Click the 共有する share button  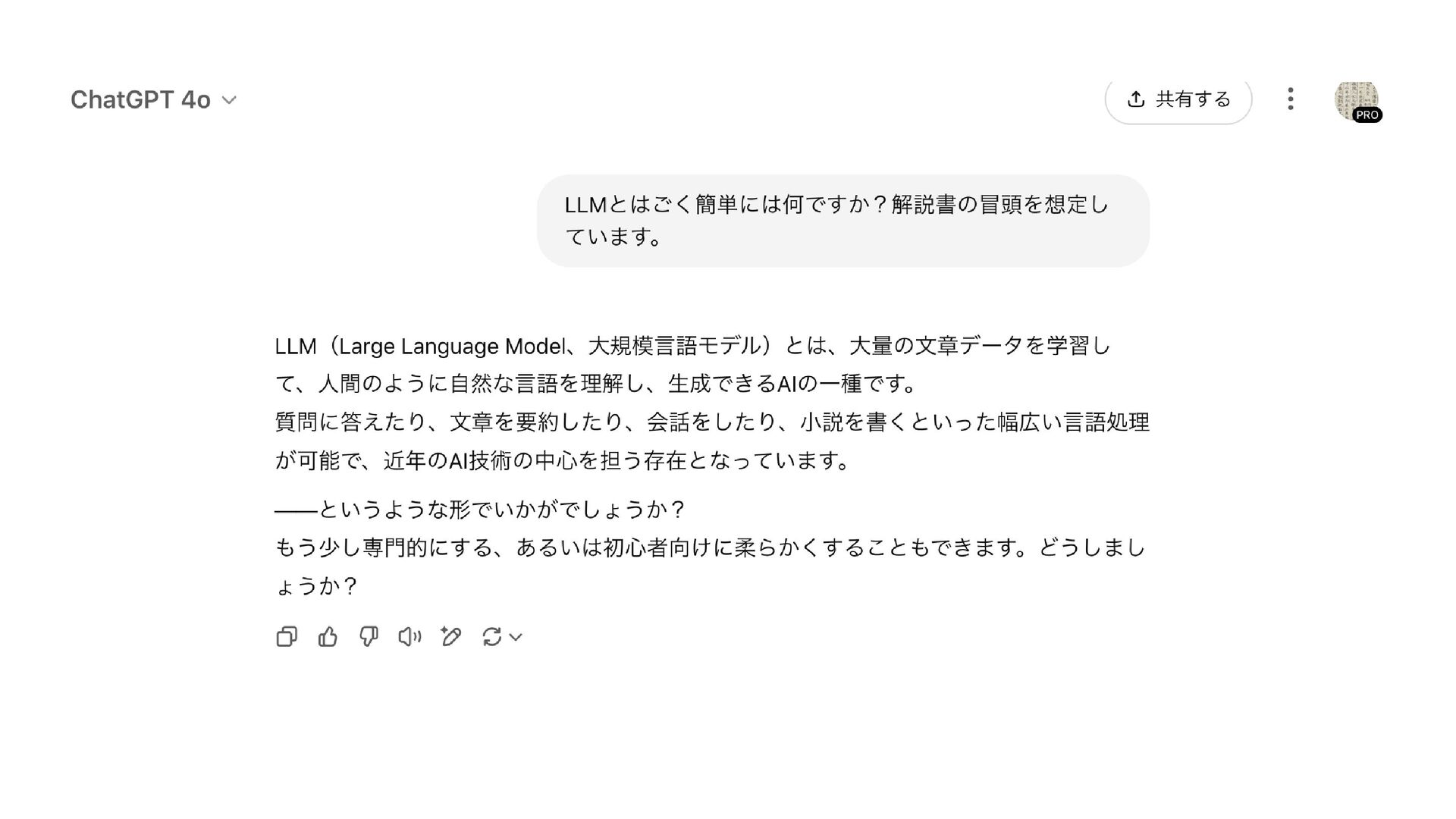tap(1178, 99)
